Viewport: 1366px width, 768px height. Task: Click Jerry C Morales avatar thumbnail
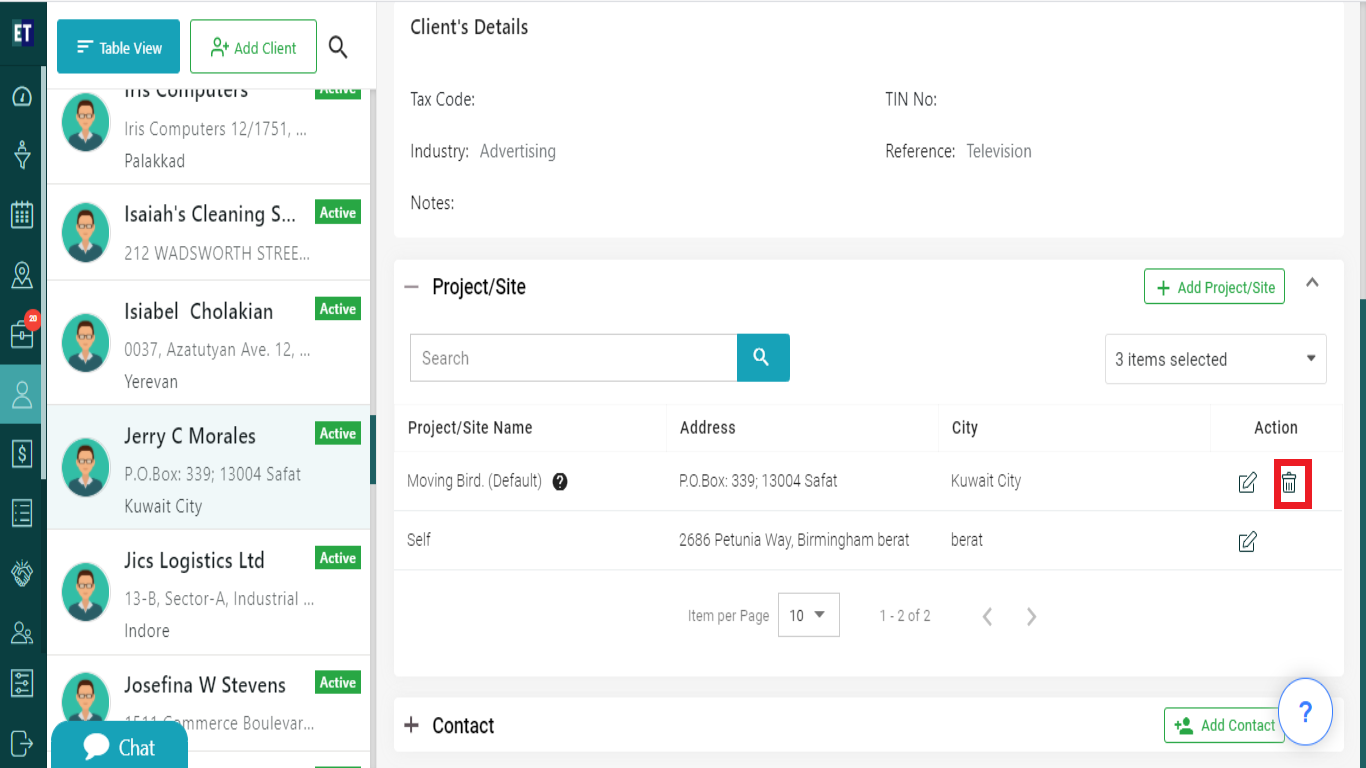point(86,467)
